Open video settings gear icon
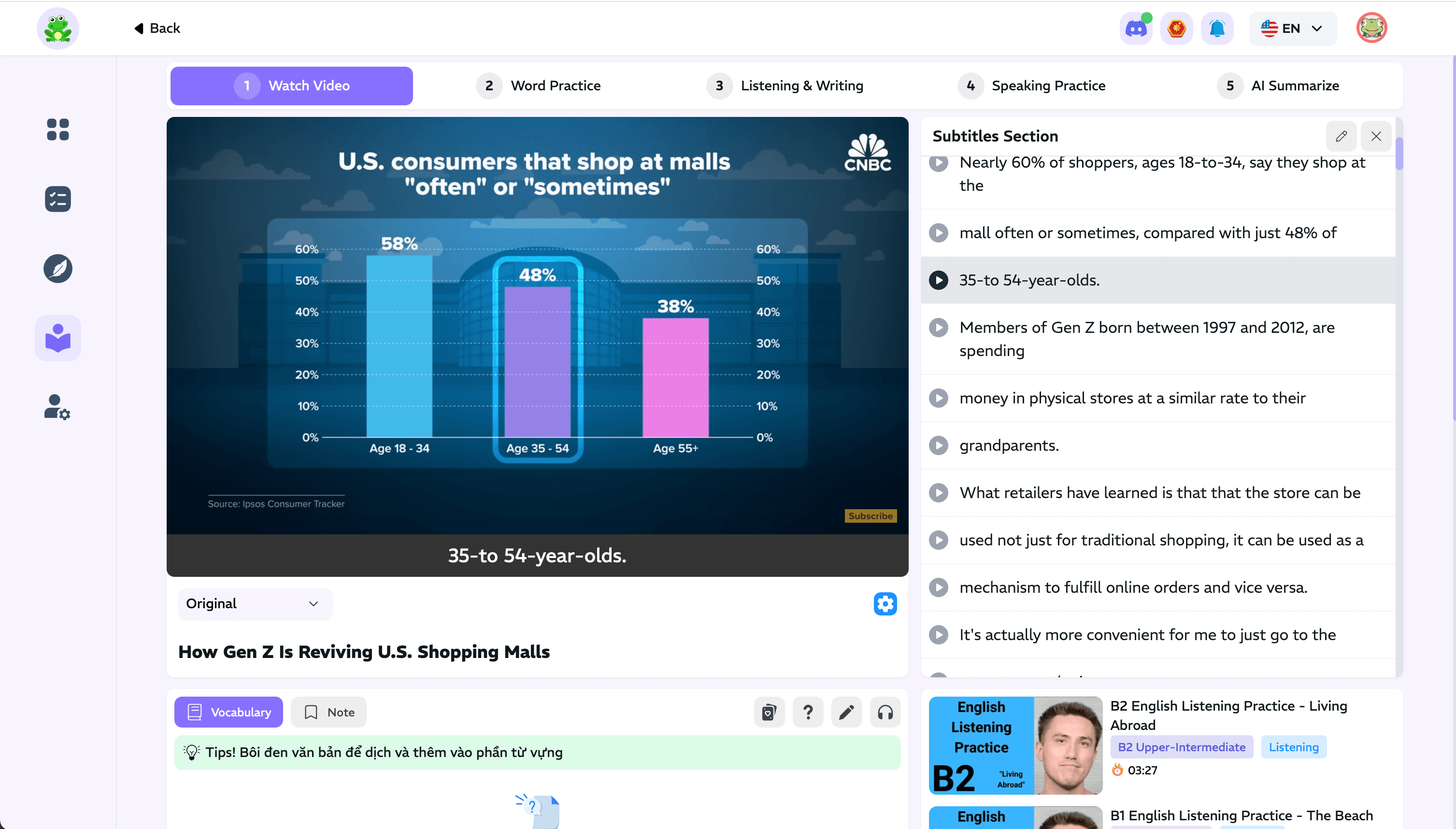This screenshot has height=829, width=1456. 885,603
